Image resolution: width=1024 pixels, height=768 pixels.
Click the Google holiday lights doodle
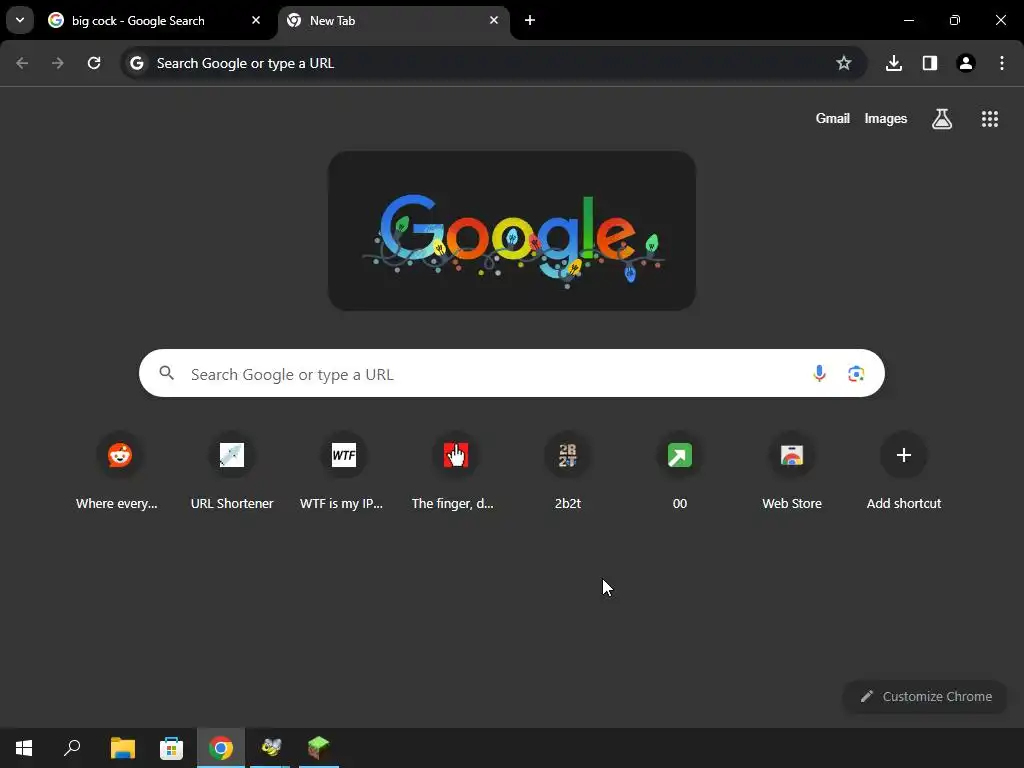512,231
